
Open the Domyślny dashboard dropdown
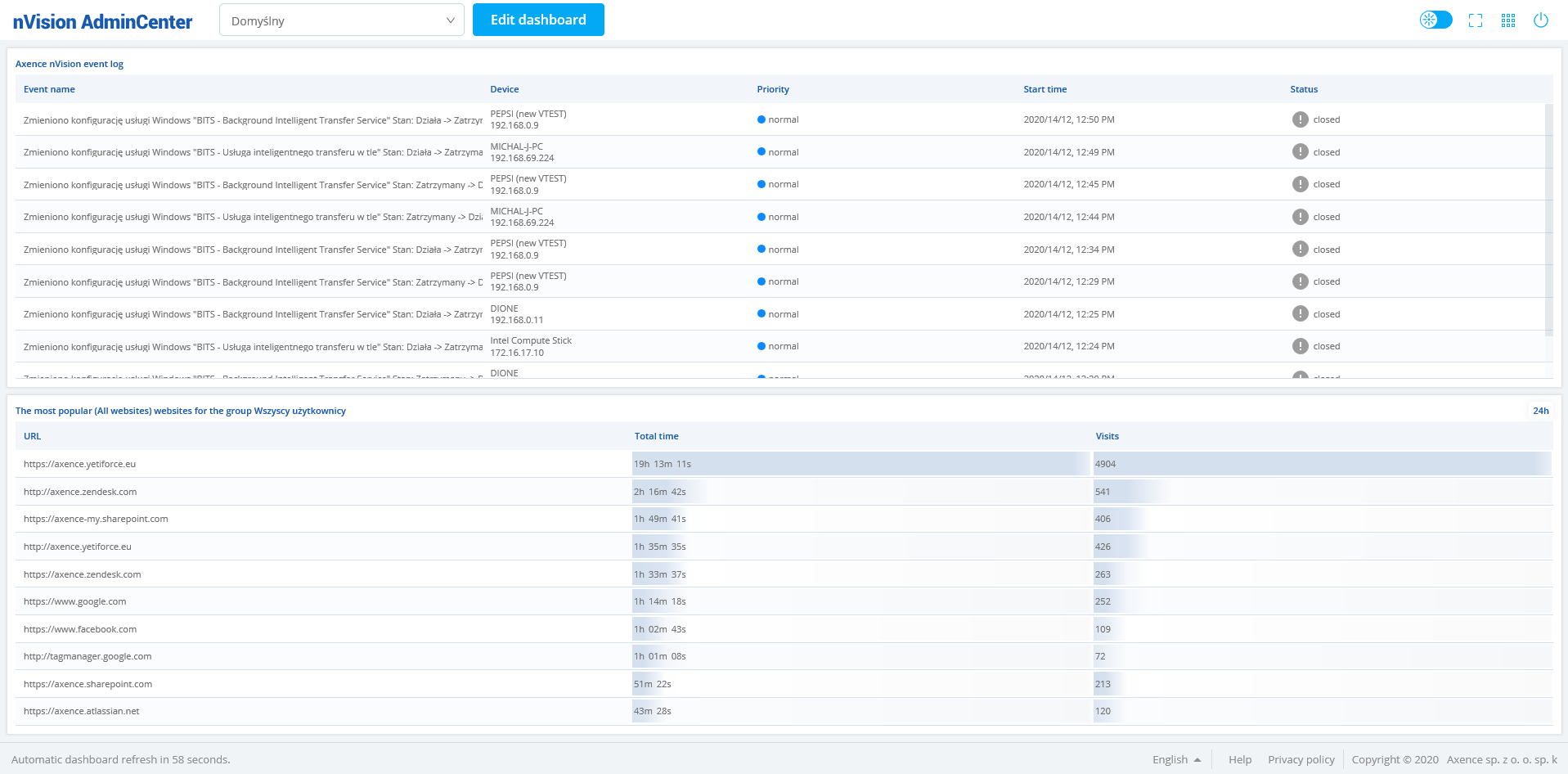tap(341, 20)
